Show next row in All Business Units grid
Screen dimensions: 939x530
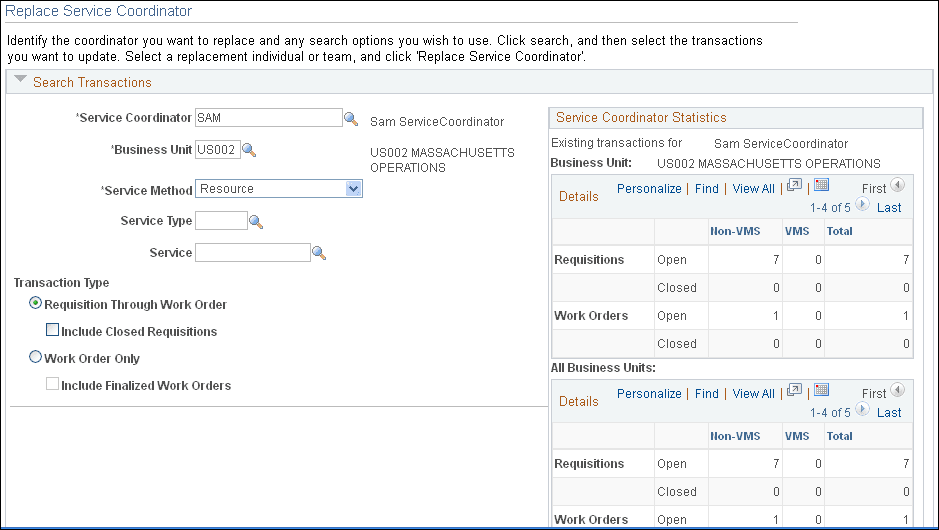click(862, 409)
